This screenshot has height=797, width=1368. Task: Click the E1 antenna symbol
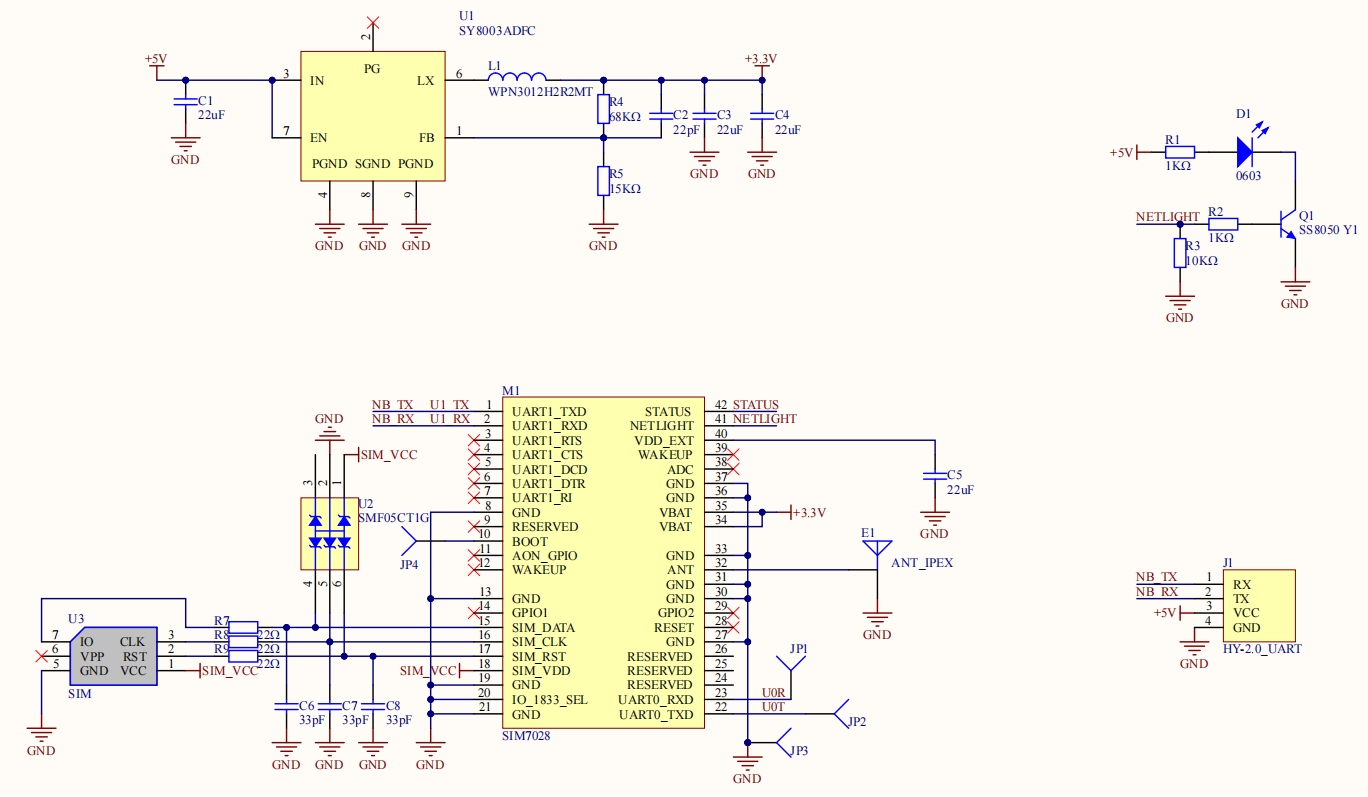coord(877,552)
